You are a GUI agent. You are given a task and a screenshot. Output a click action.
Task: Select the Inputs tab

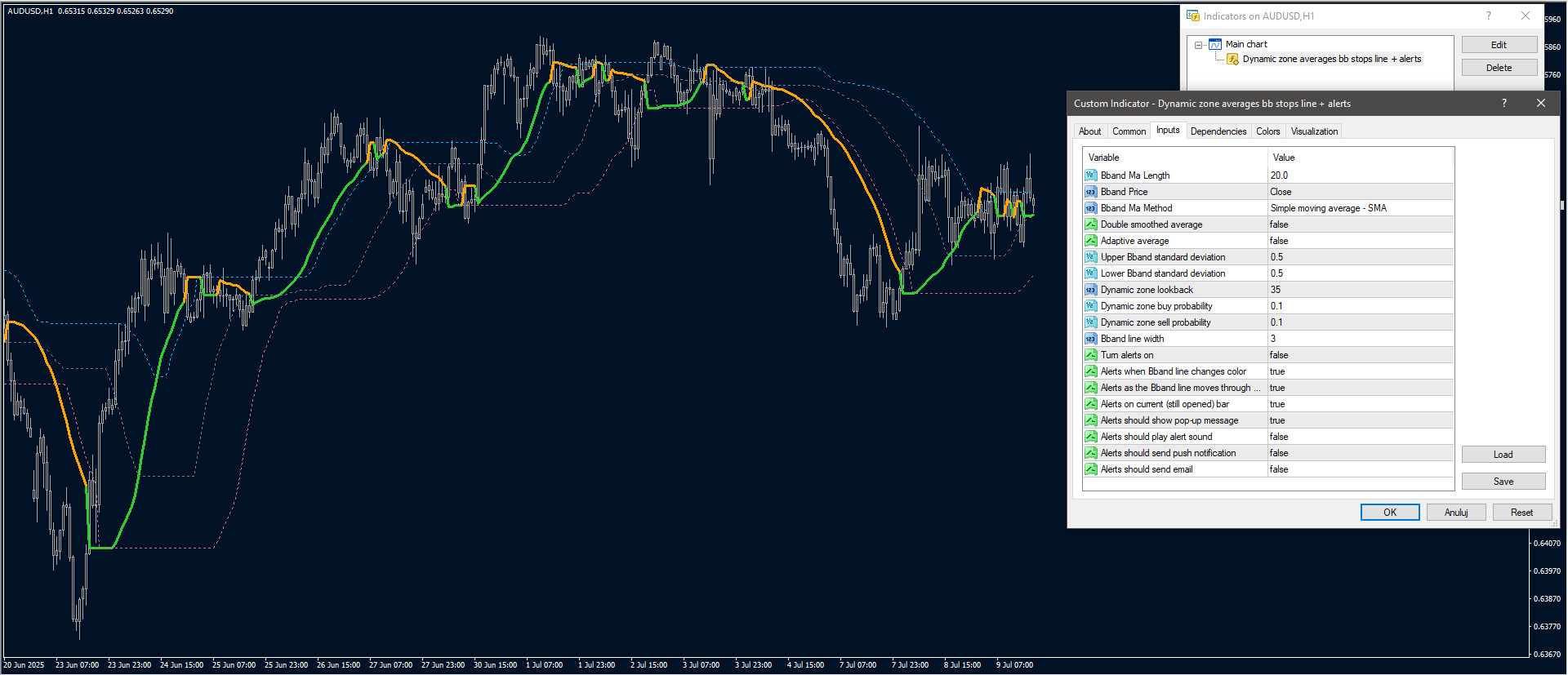[x=1168, y=130]
